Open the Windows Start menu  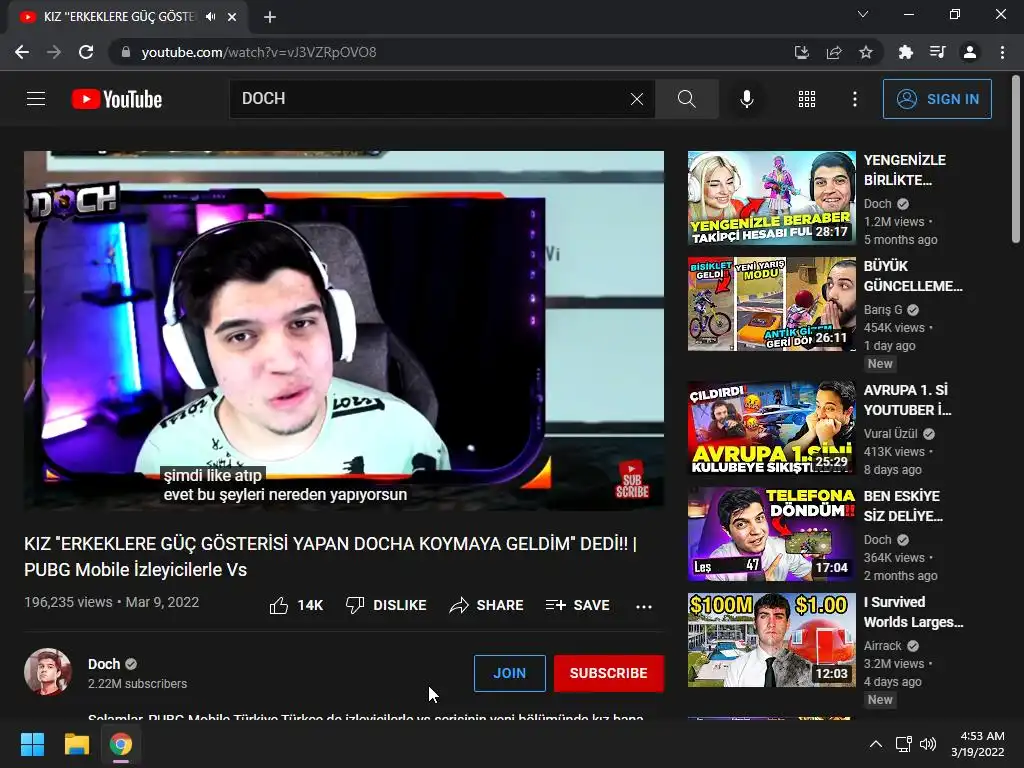(32, 744)
